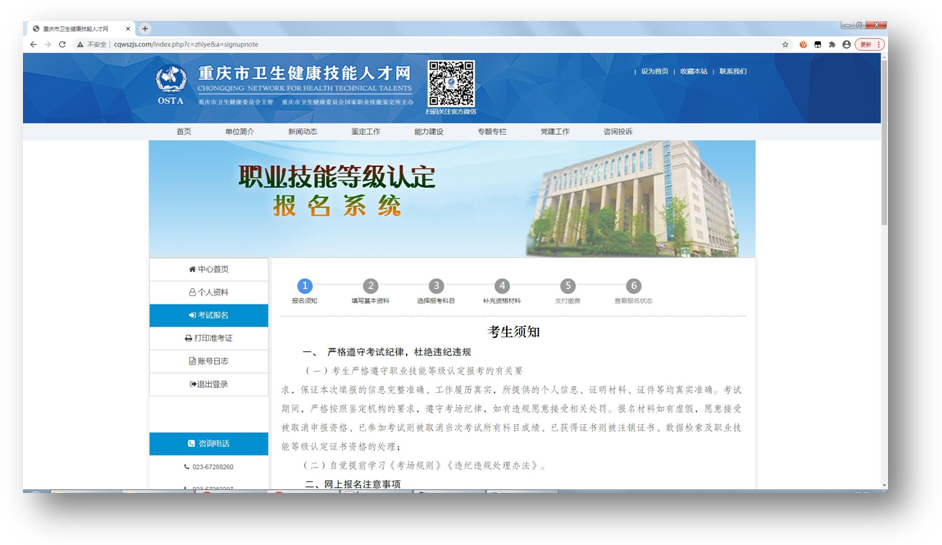Click the browser back arrow
The image size is (942, 545).
coord(34,44)
